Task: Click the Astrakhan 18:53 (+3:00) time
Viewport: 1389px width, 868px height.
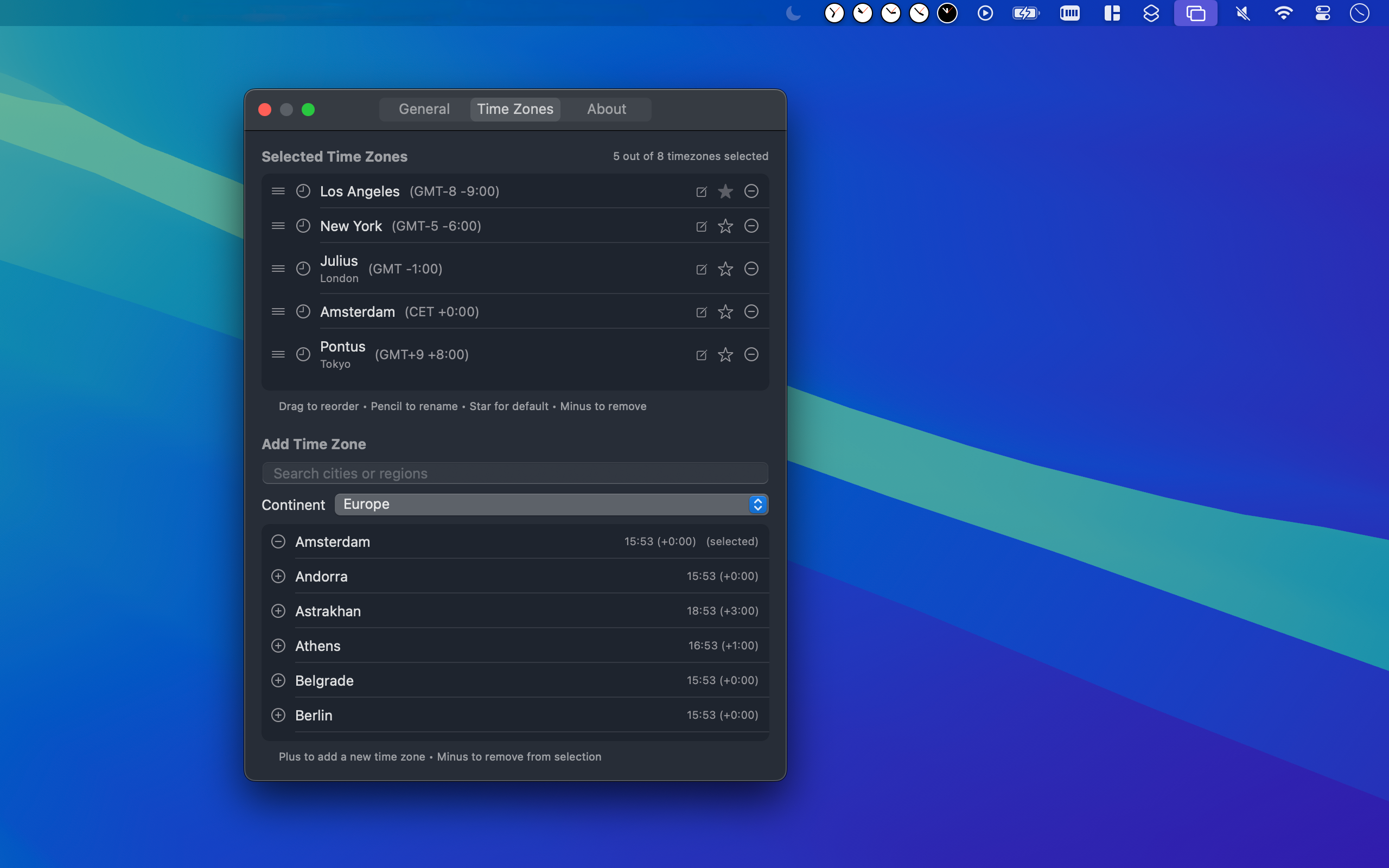Action: pyautogui.click(x=723, y=611)
